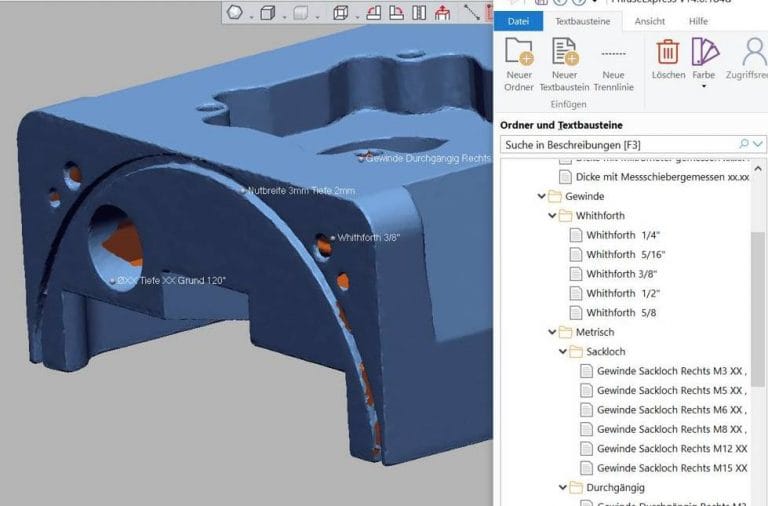Collapse the Gewinde folder chevron
The height and width of the screenshot is (506, 768).
click(x=542, y=196)
